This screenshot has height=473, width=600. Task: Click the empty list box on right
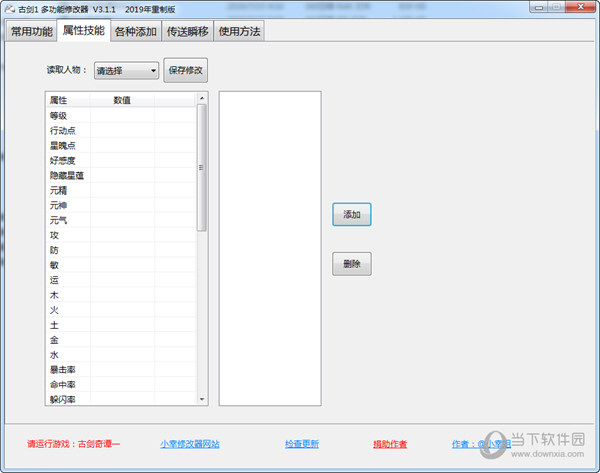point(270,248)
